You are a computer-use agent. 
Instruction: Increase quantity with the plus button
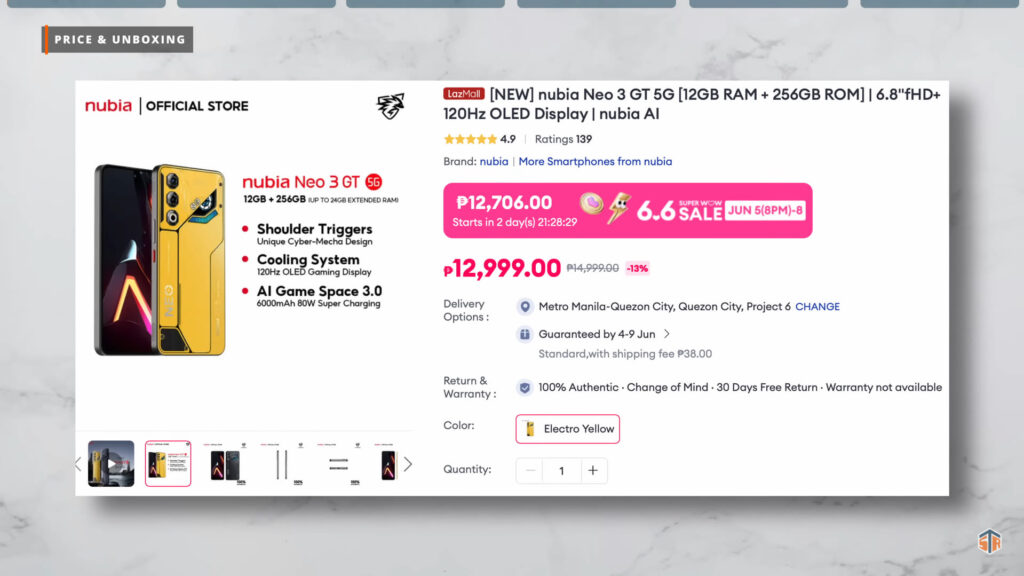[593, 471]
